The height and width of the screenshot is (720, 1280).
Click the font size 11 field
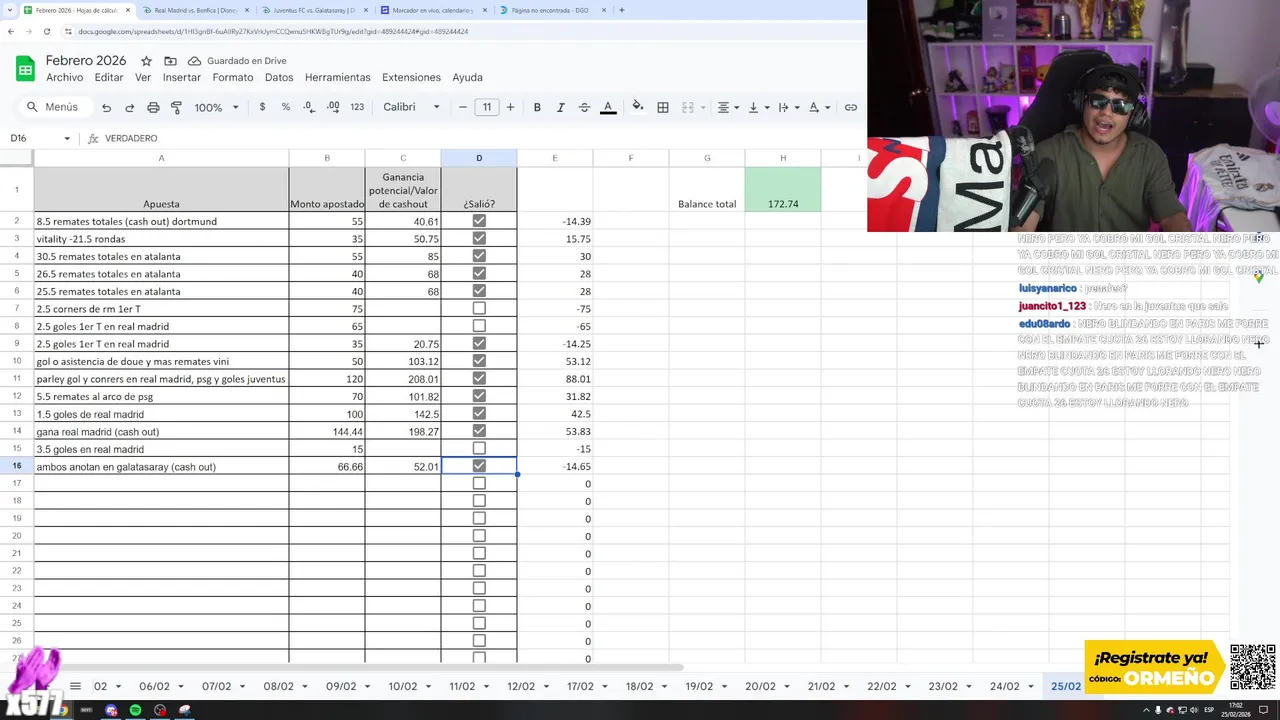tap(487, 107)
